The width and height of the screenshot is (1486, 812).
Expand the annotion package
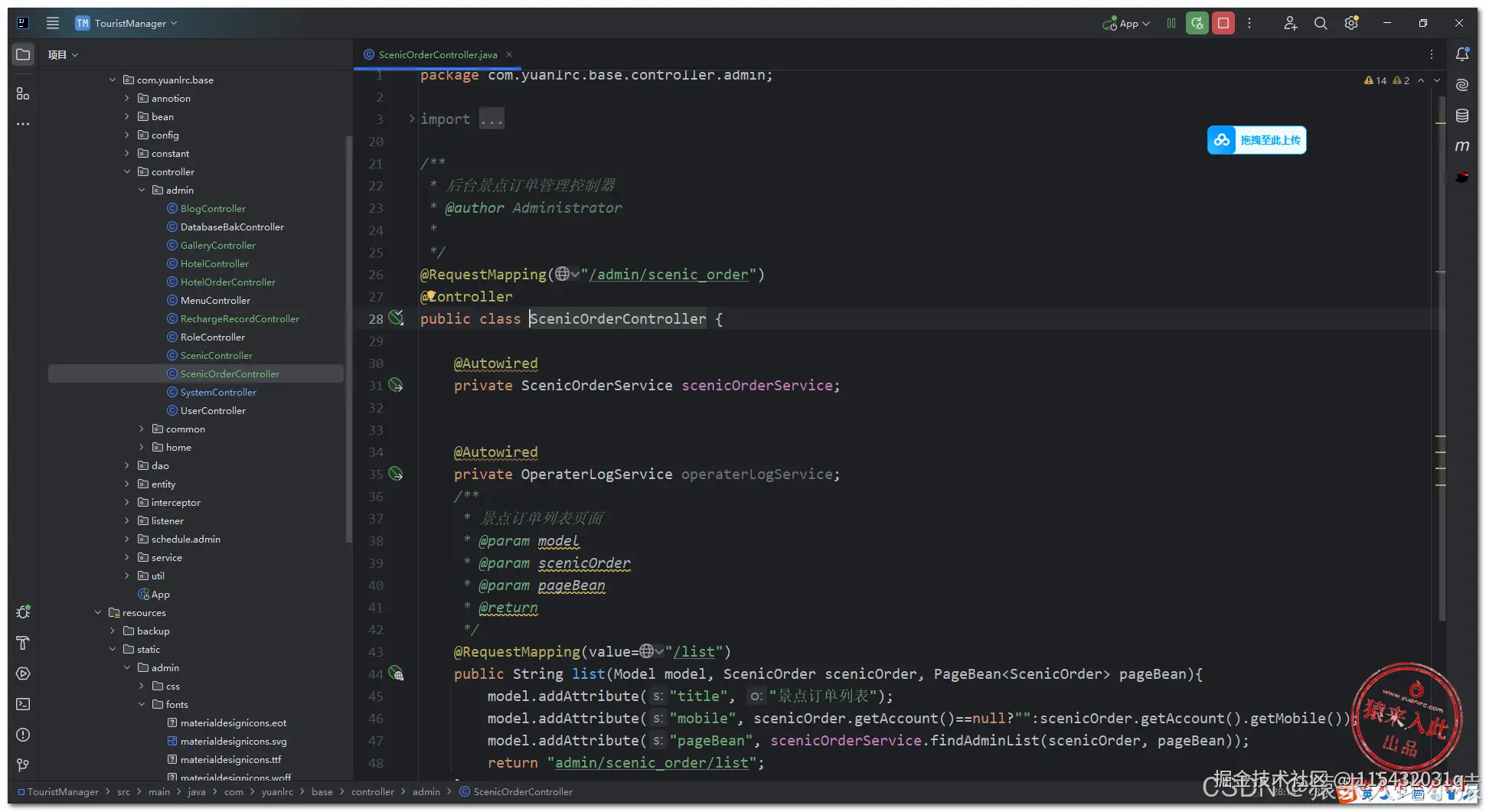[x=127, y=98]
